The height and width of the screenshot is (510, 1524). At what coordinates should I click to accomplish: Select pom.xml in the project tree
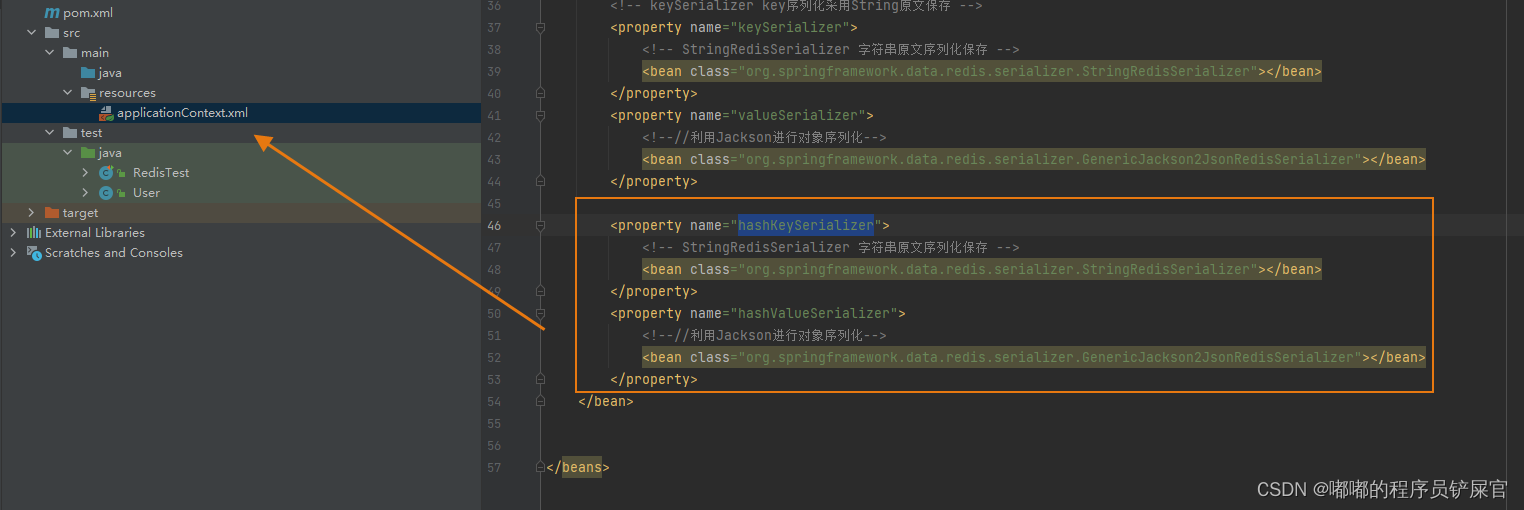[88, 13]
